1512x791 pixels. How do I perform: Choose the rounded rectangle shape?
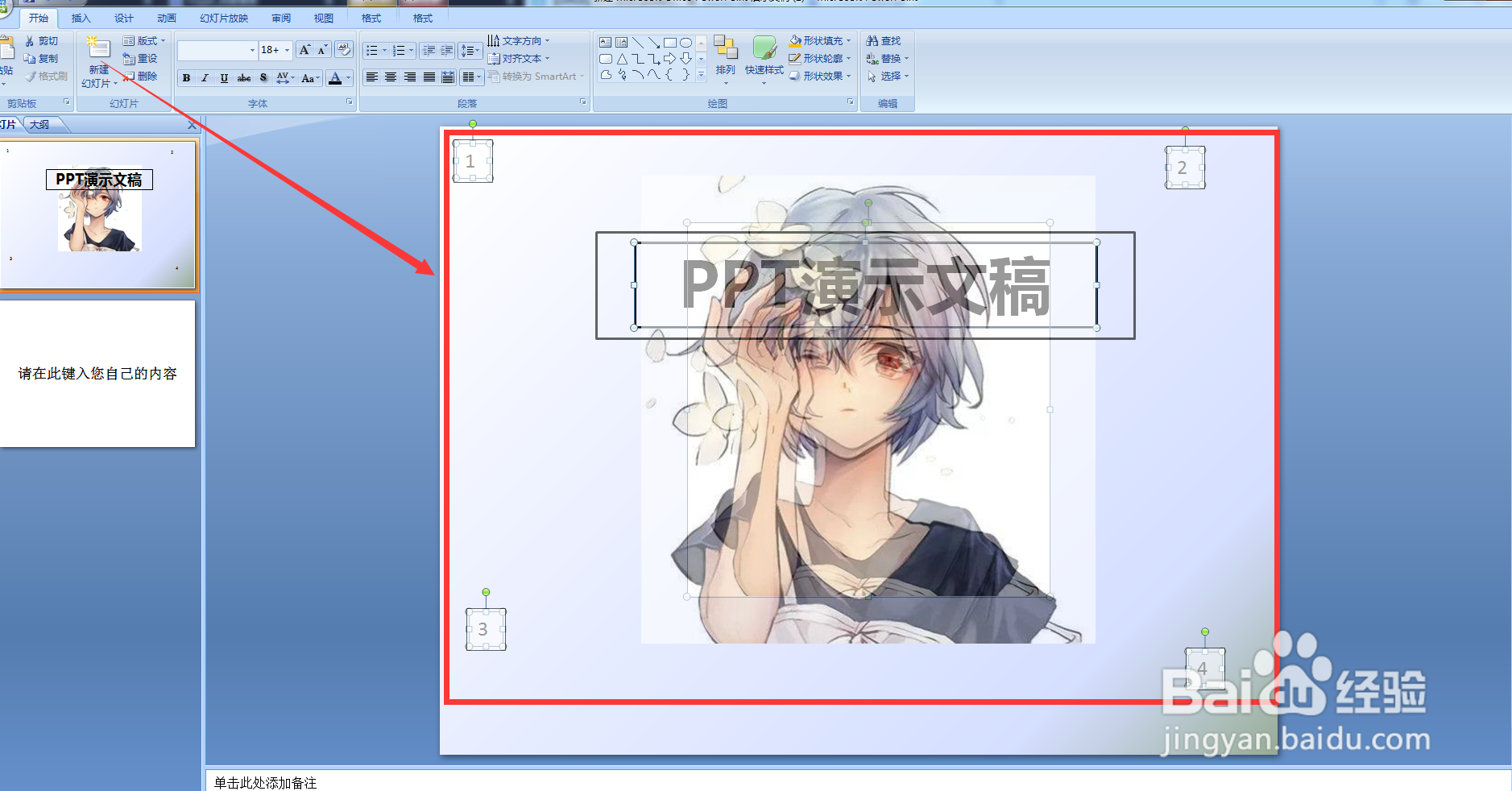(x=606, y=59)
